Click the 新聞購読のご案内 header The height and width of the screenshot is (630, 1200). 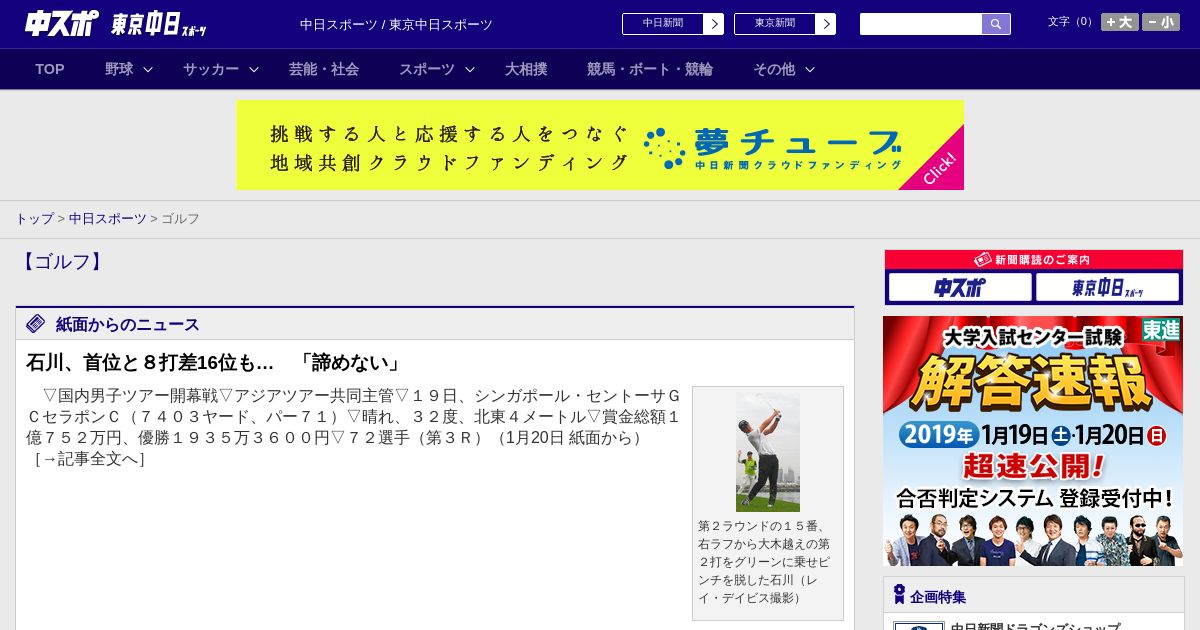(x=1034, y=260)
